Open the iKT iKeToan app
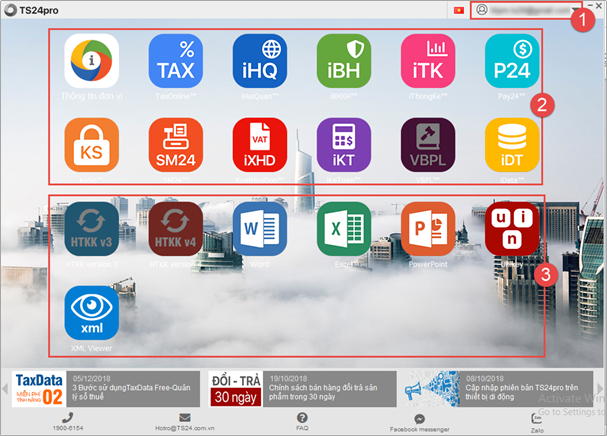The image size is (607, 436). 344,145
